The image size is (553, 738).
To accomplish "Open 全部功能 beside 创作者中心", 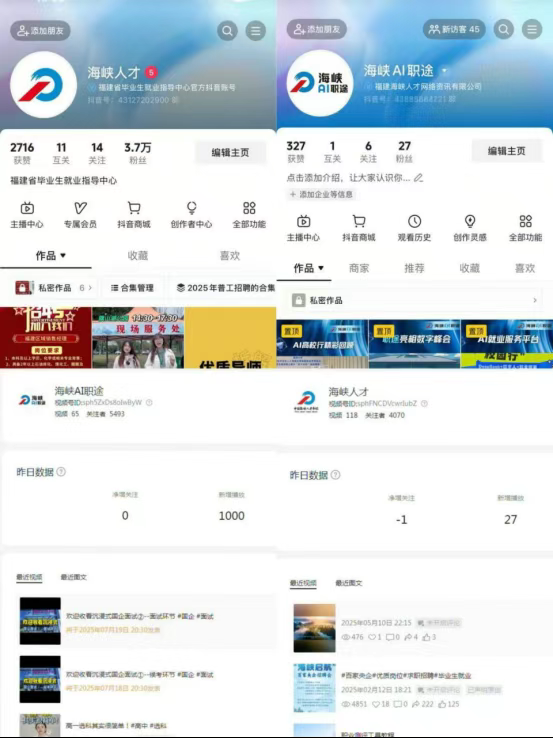I will [x=249, y=215].
